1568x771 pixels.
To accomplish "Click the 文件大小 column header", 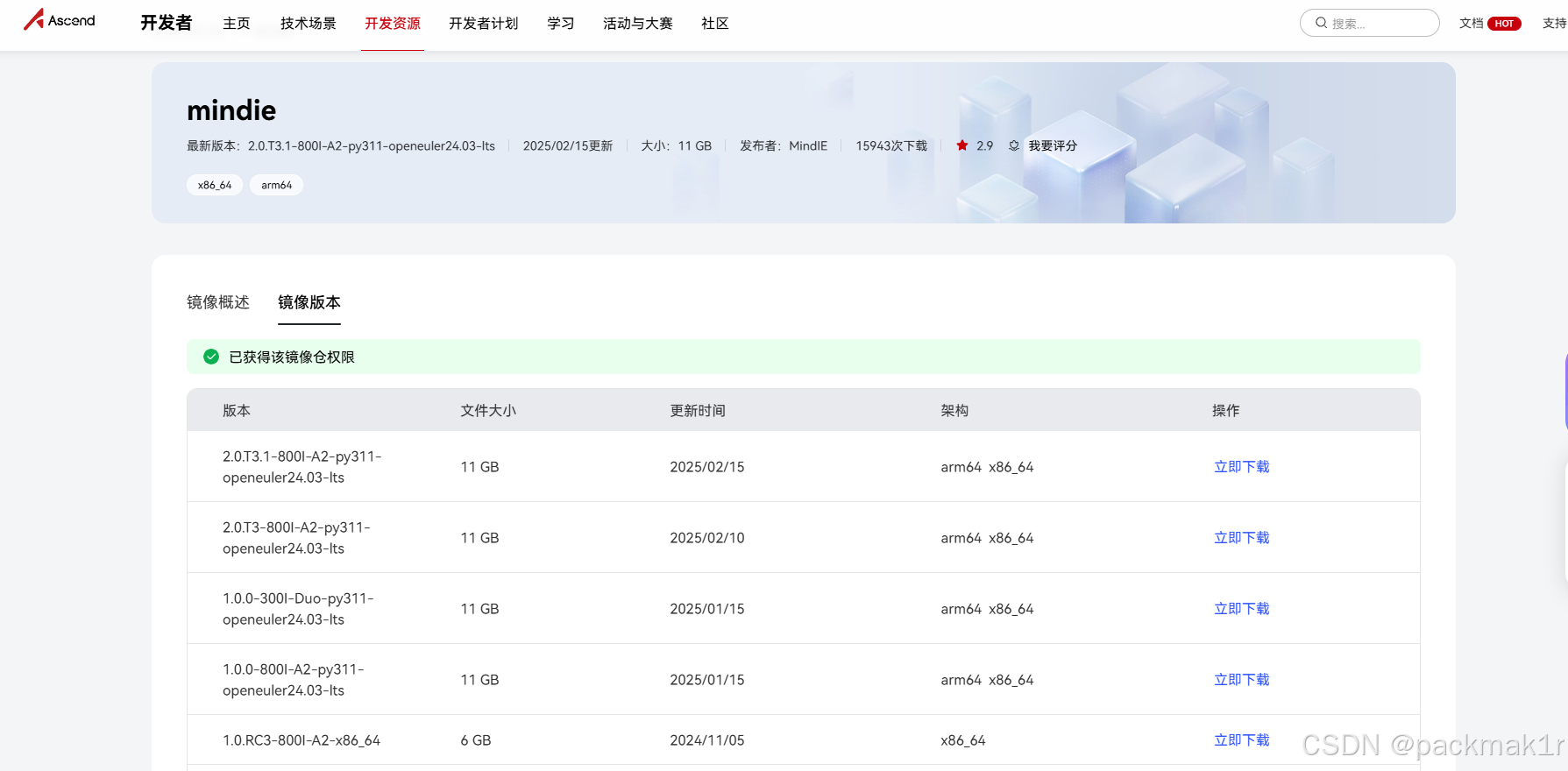I will click(488, 410).
